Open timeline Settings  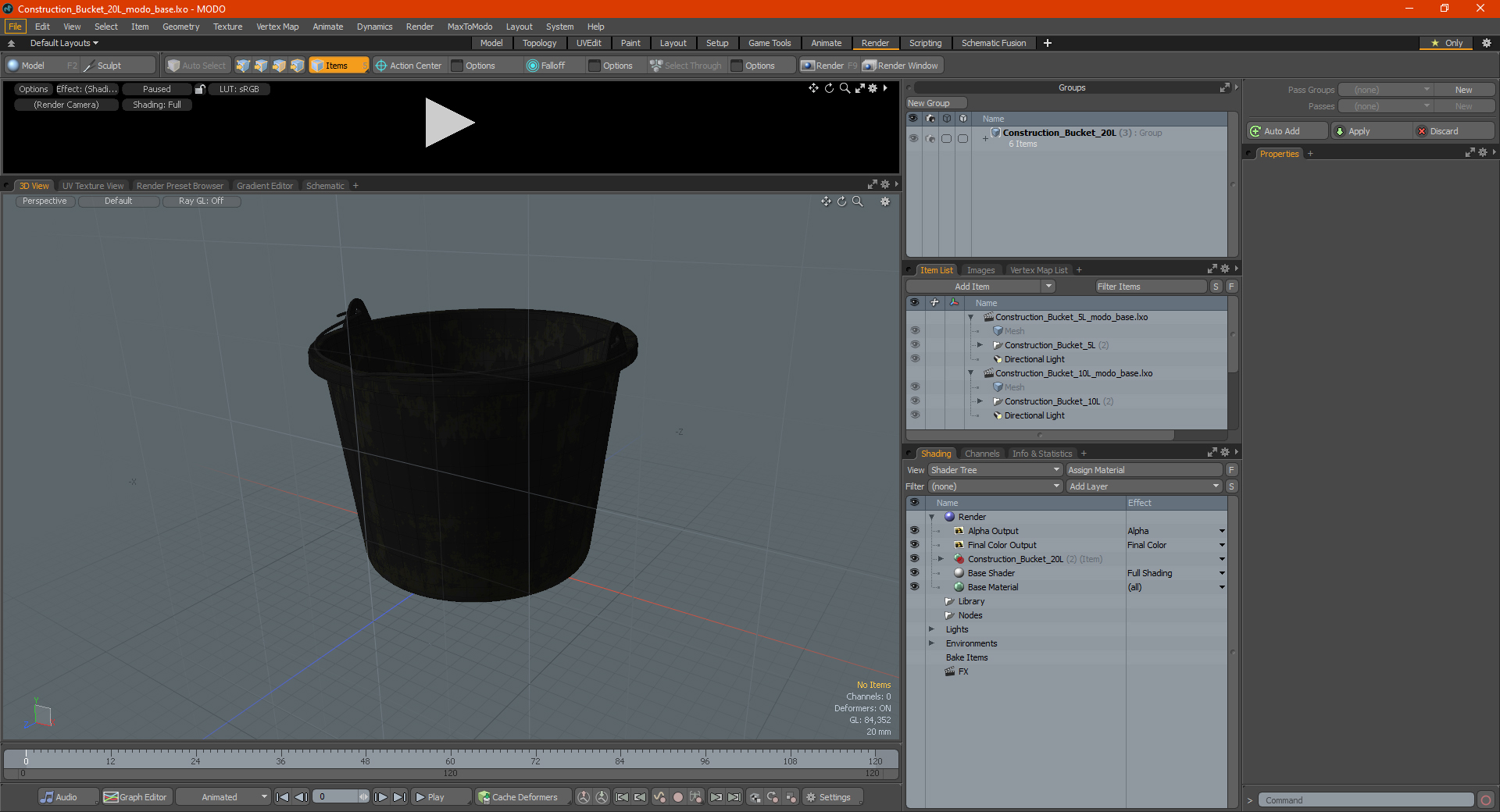pyautogui.click(x=833, y=797)
